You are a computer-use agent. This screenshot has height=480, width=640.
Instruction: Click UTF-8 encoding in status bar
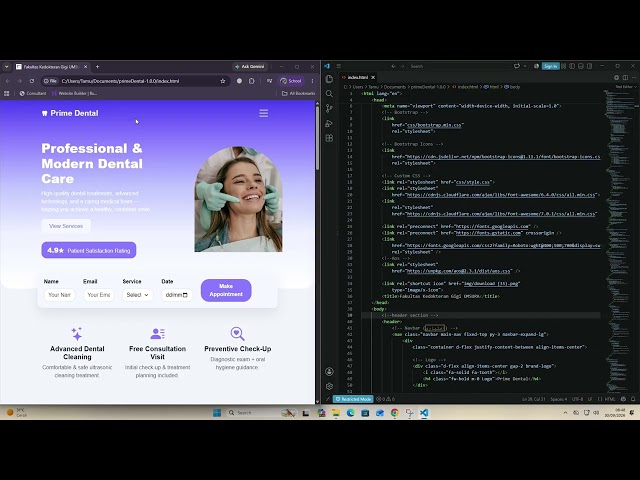[x=578, y=399]
